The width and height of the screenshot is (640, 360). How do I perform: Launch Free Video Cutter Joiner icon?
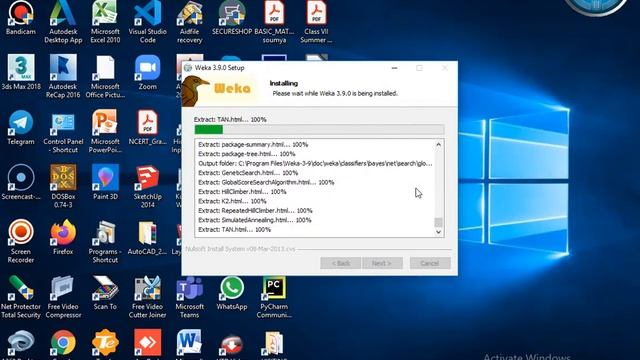pyautogui.click(x=147, y=297)
